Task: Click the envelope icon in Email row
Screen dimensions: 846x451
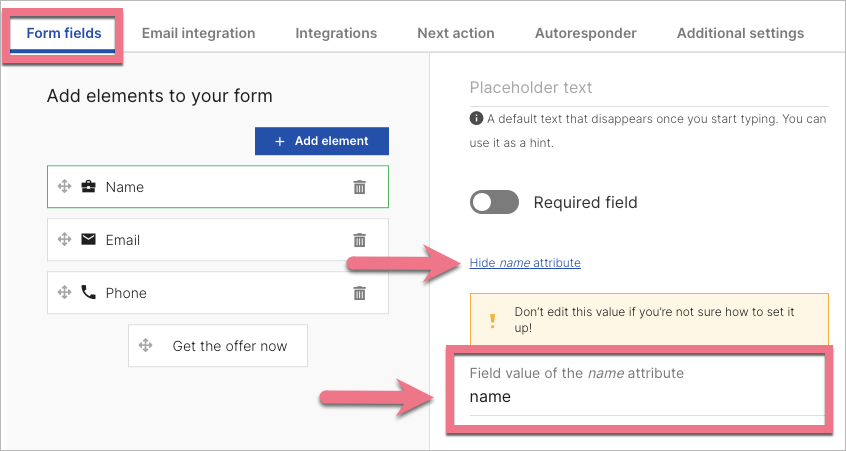Action: (x=89, y=240)
